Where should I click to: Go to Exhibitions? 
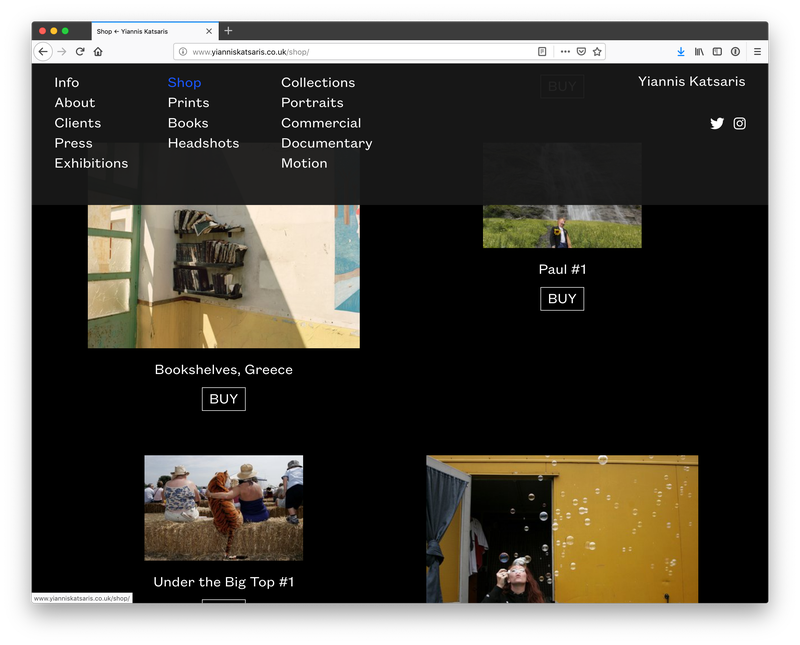tap(91, 163)
